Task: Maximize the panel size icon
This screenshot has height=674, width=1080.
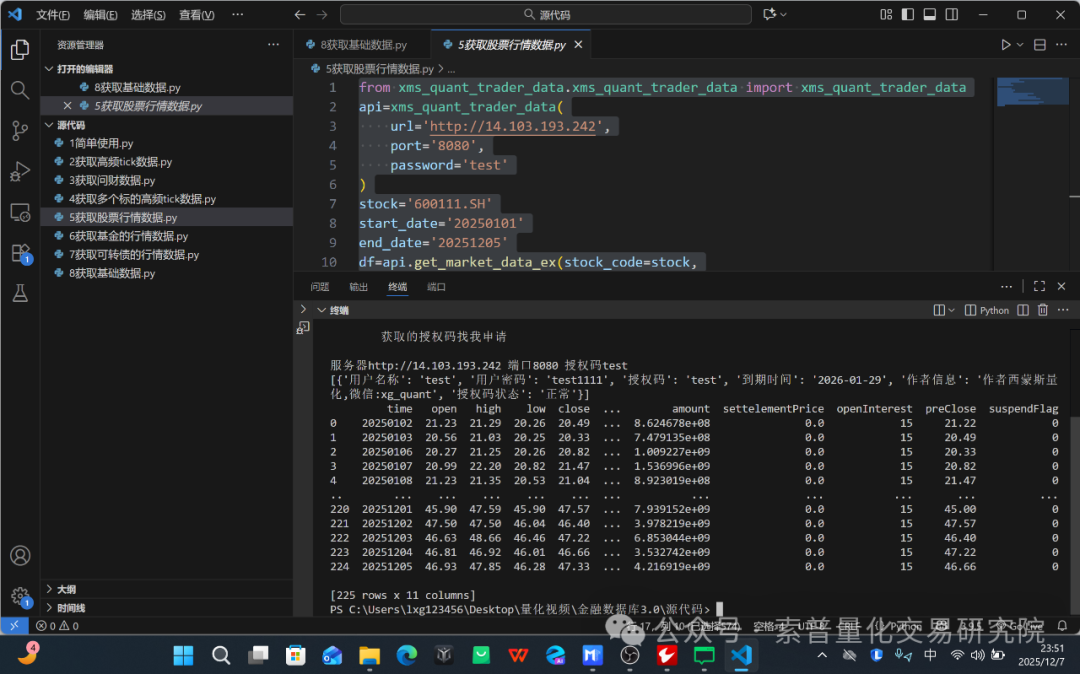Action: pos(1039,286)
